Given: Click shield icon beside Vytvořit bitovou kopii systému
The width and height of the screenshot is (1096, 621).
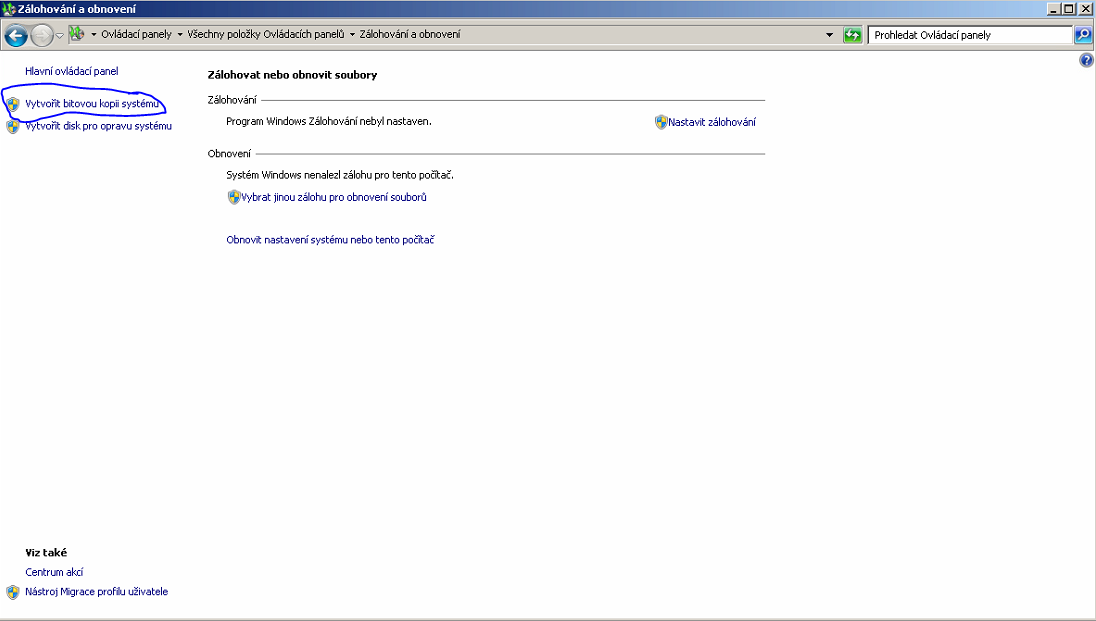Looking at the screenshot, I should pos(13,104).
